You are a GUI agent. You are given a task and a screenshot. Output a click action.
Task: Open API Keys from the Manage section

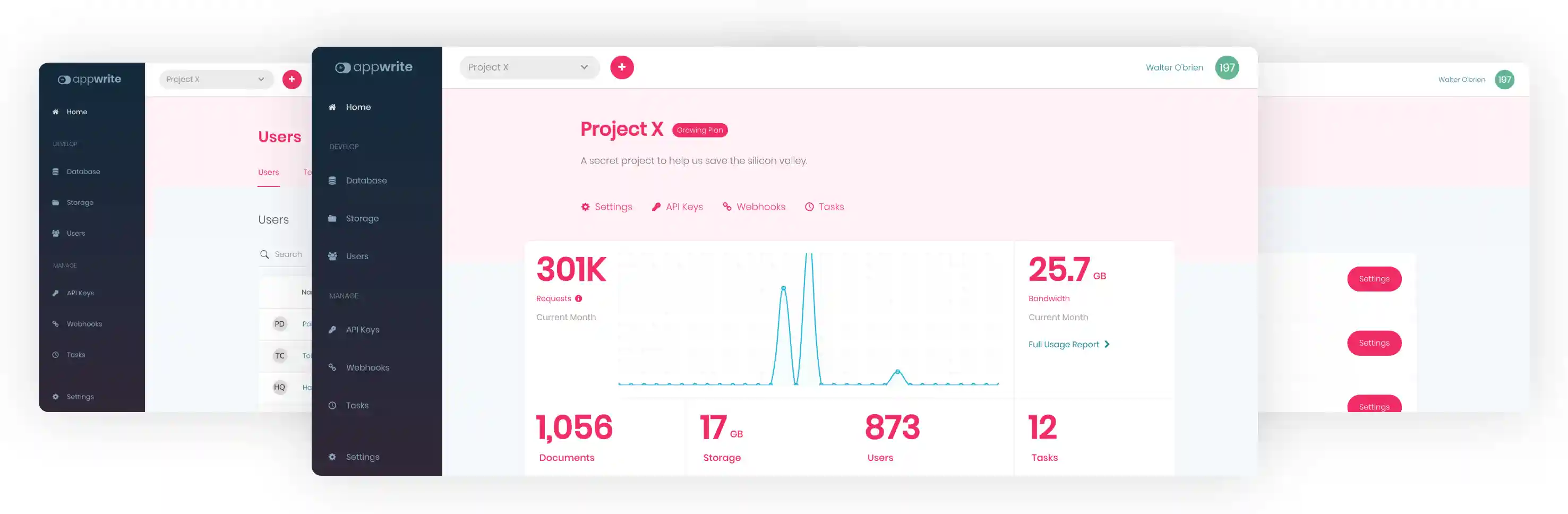332,329
